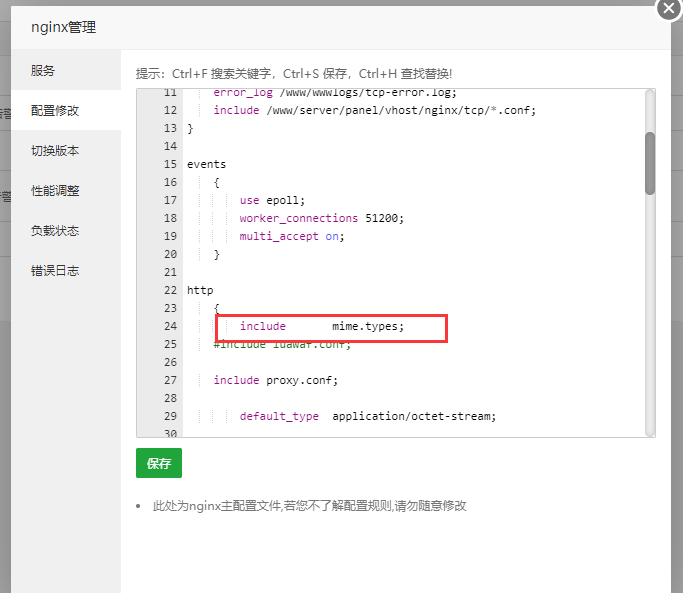This screenshot has width=683, height=593.
Task: Place cursor on 'include mime.types;' line
Action: coord(322,326)
